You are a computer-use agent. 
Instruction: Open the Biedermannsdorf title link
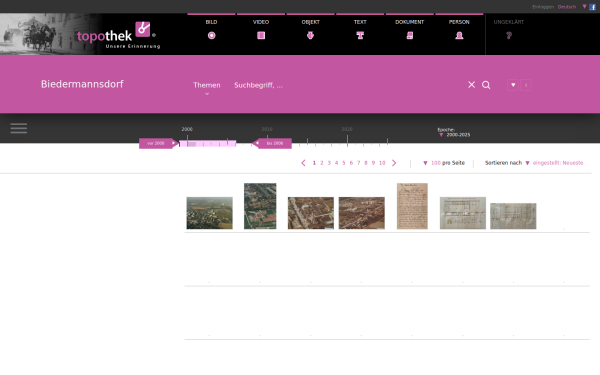[82, 84]
